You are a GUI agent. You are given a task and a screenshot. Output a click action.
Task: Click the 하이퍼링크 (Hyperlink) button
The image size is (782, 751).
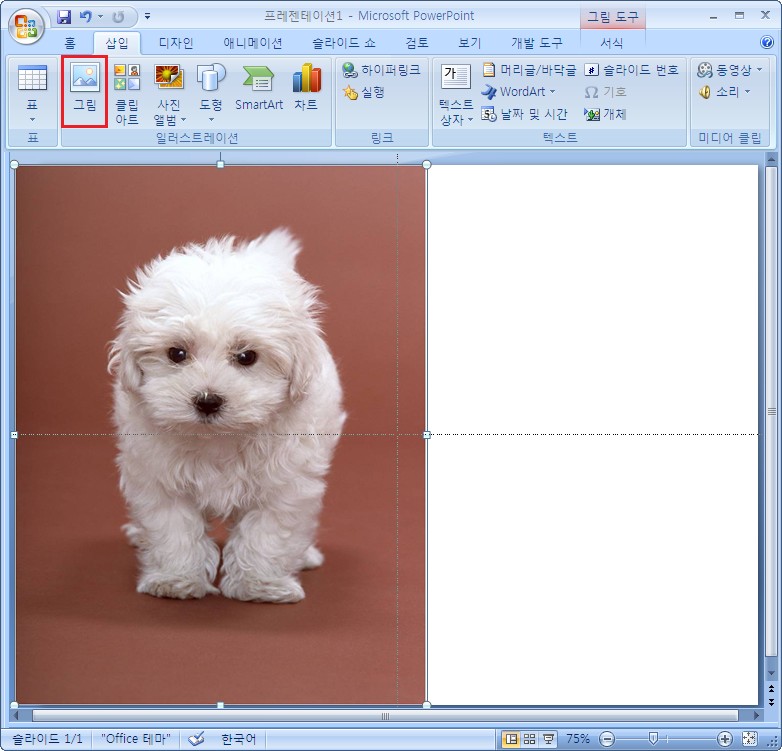click(x=381, y=70)
